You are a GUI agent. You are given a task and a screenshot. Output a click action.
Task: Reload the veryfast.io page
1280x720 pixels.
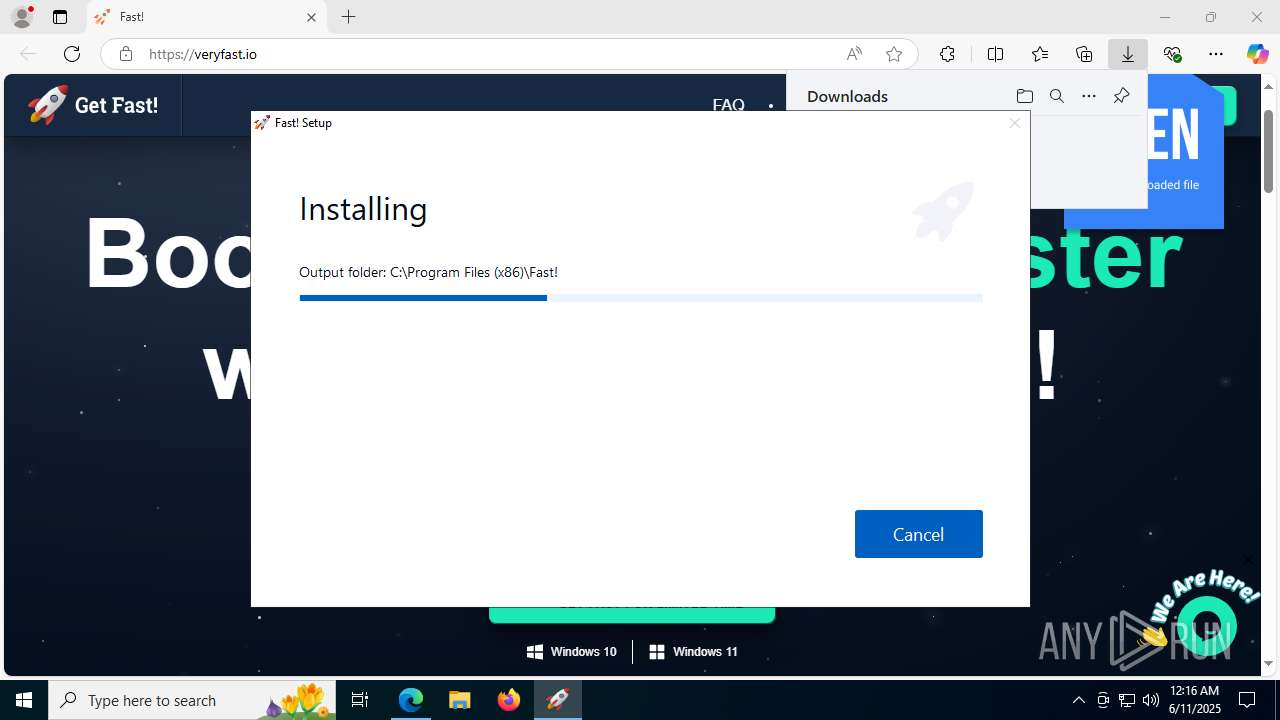[x=72, y=54]
